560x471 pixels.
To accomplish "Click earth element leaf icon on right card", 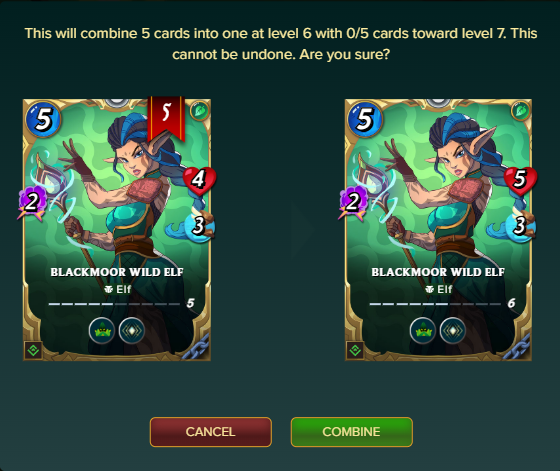I will tap(521, 111).
